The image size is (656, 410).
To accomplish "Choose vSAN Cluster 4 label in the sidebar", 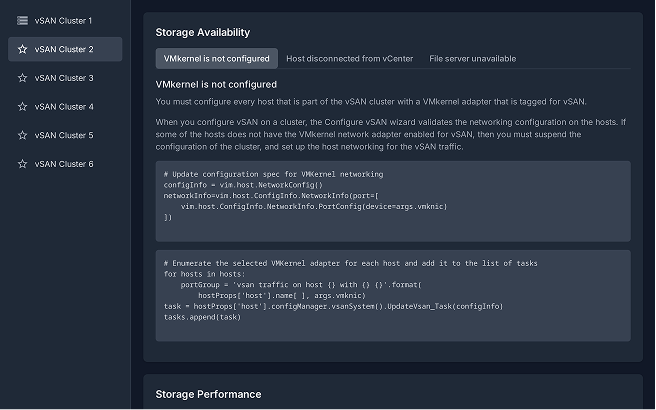I will [63, 106].
